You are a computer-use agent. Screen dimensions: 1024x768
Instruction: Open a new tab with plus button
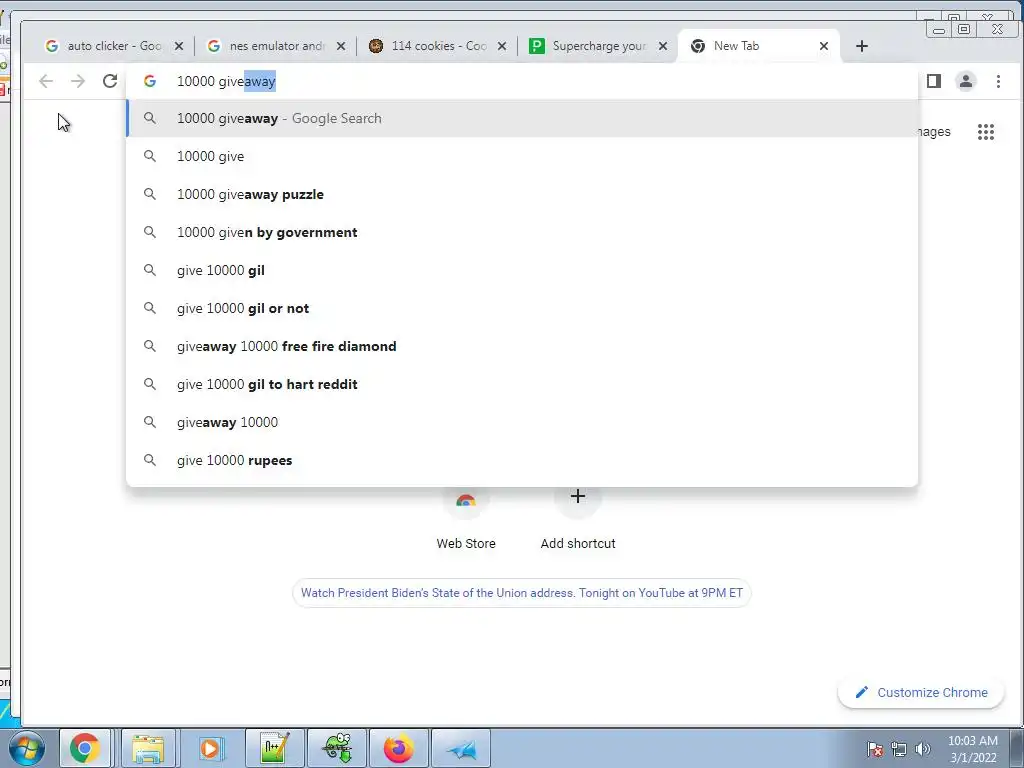tap(862, 46)
